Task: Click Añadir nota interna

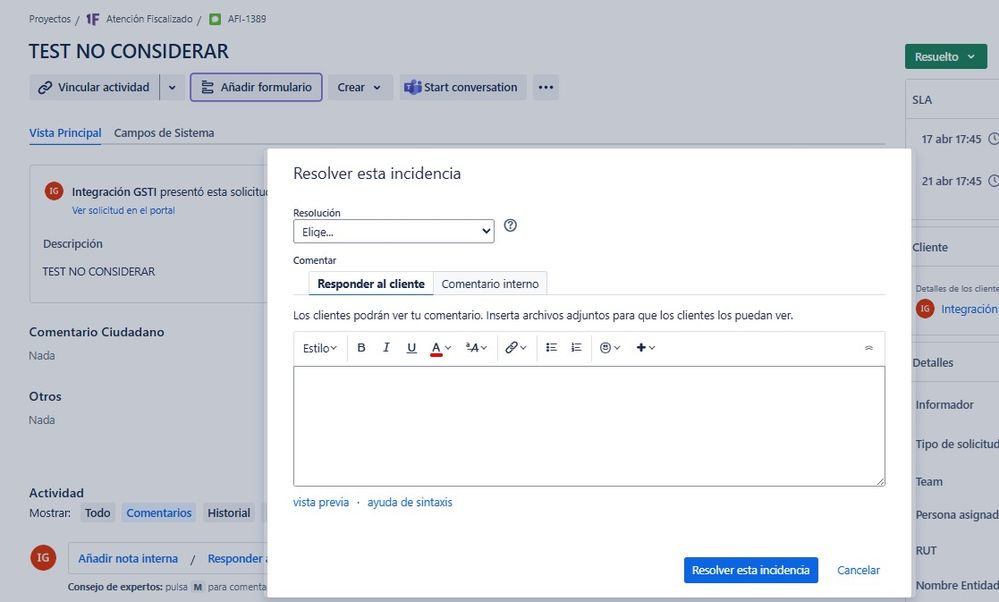Action: tap(128, 559)
